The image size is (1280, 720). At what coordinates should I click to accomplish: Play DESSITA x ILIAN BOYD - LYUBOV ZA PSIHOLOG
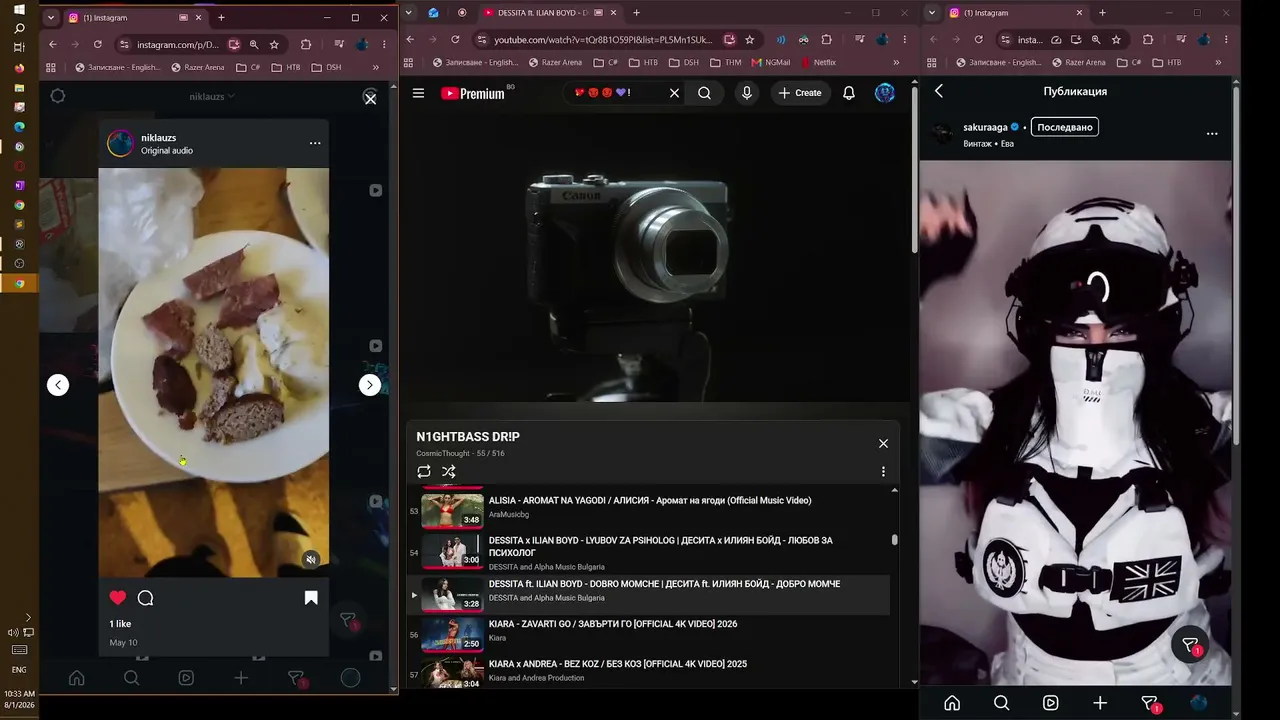pyautogui.click(x=650, y=552)
